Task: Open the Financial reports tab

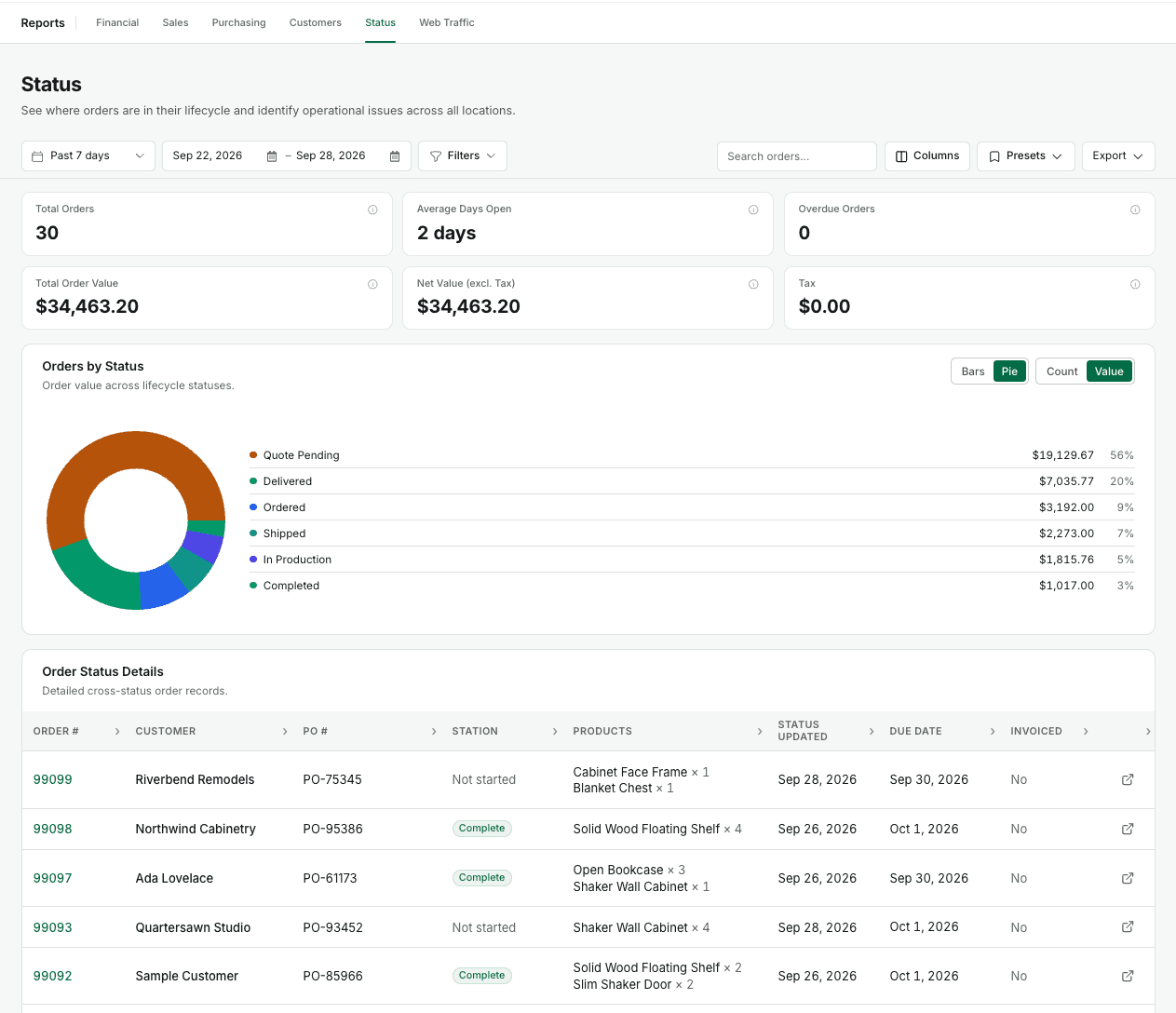Action: click(x=117, y=22)
